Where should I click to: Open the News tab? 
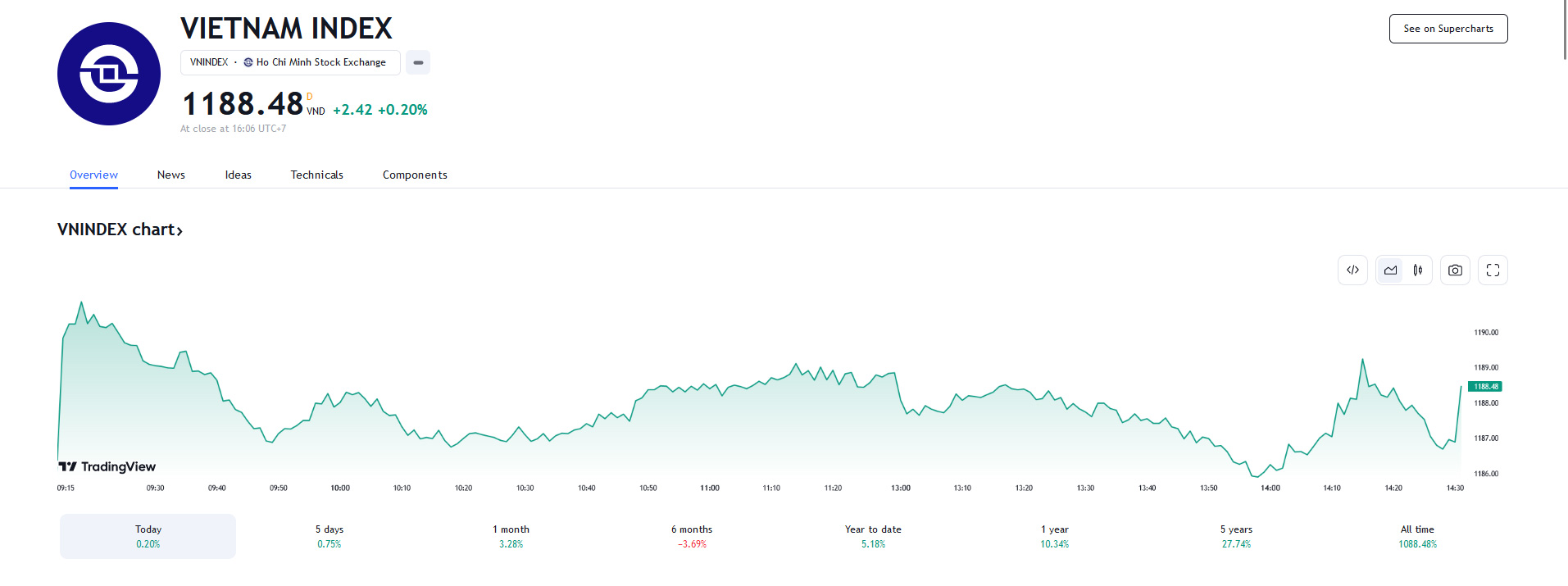[171, 175]
